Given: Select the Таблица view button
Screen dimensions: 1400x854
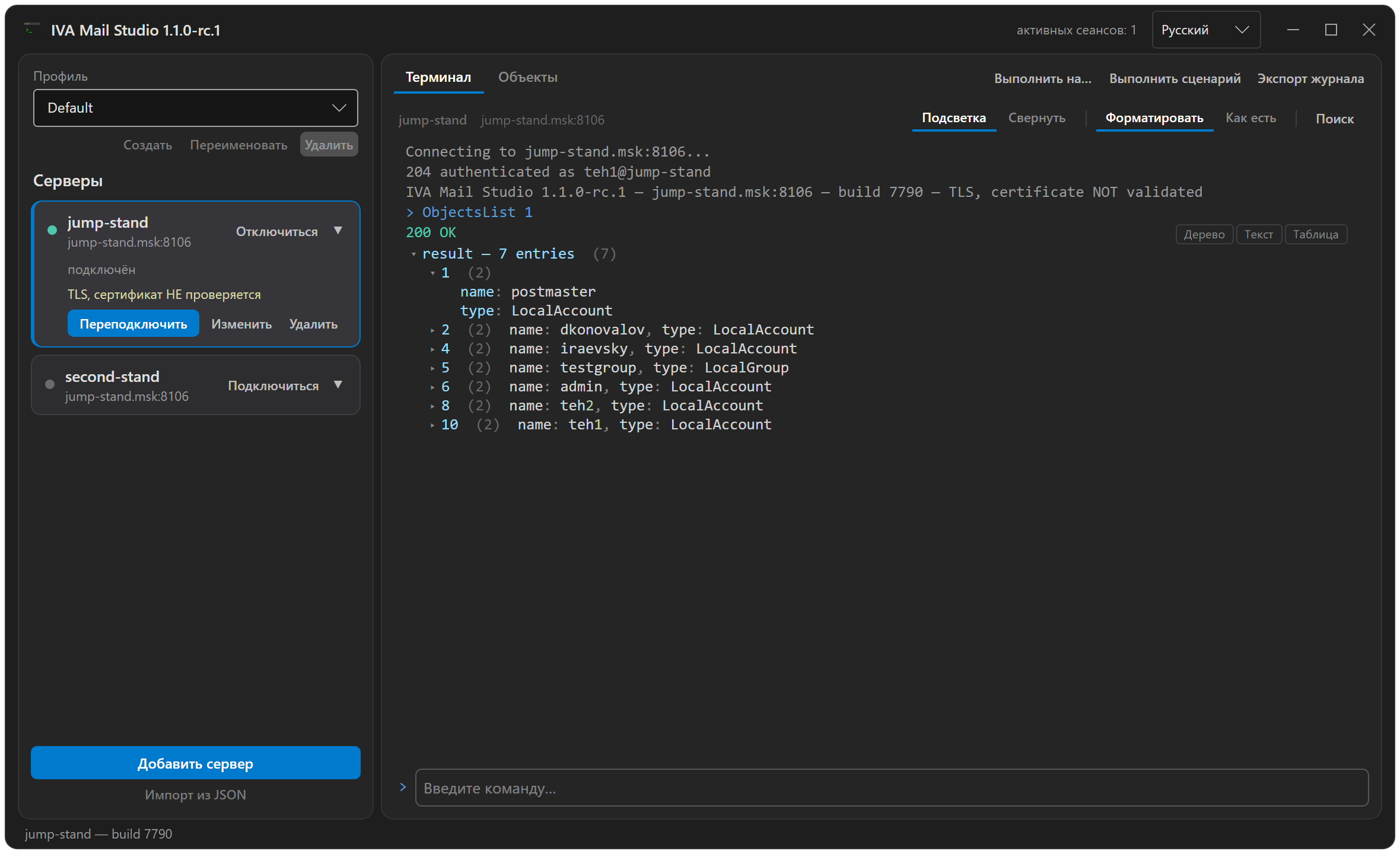Looking at the screenshot, I should point(1316,234).
